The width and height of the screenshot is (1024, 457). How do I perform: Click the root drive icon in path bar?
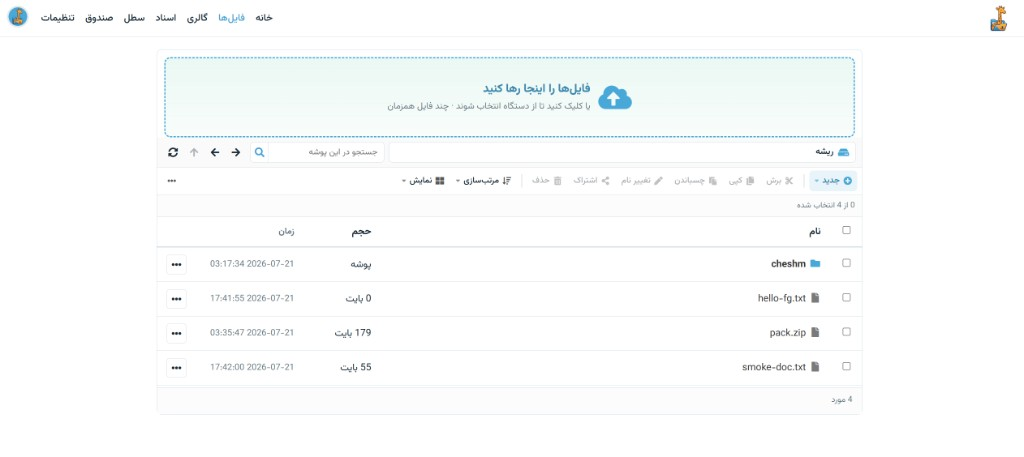843,152
